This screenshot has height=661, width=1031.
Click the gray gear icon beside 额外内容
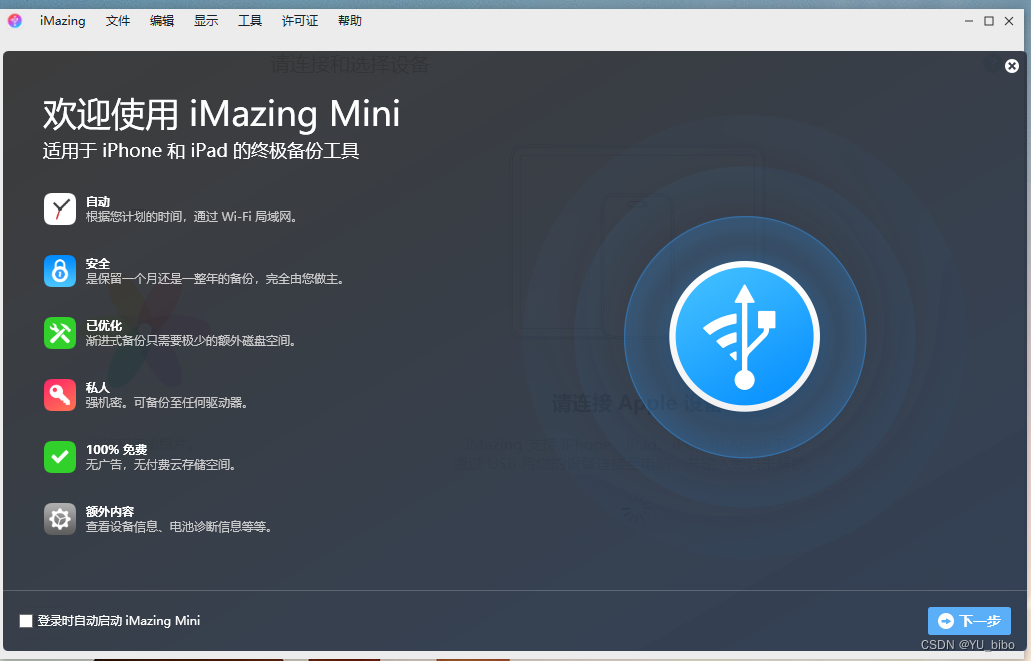click(x=60, y=519)
